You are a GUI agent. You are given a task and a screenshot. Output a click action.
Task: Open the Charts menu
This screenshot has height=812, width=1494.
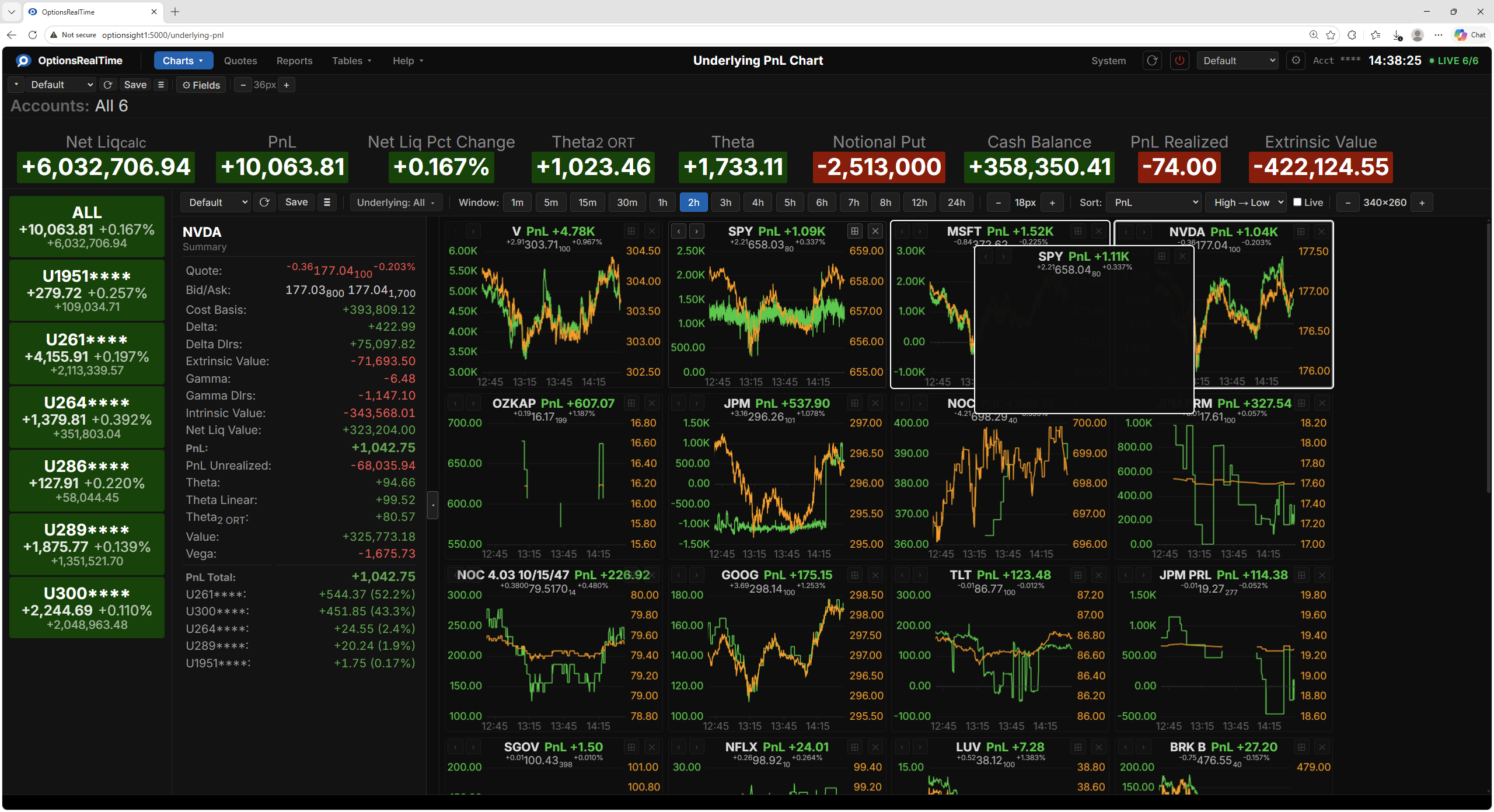183,61
